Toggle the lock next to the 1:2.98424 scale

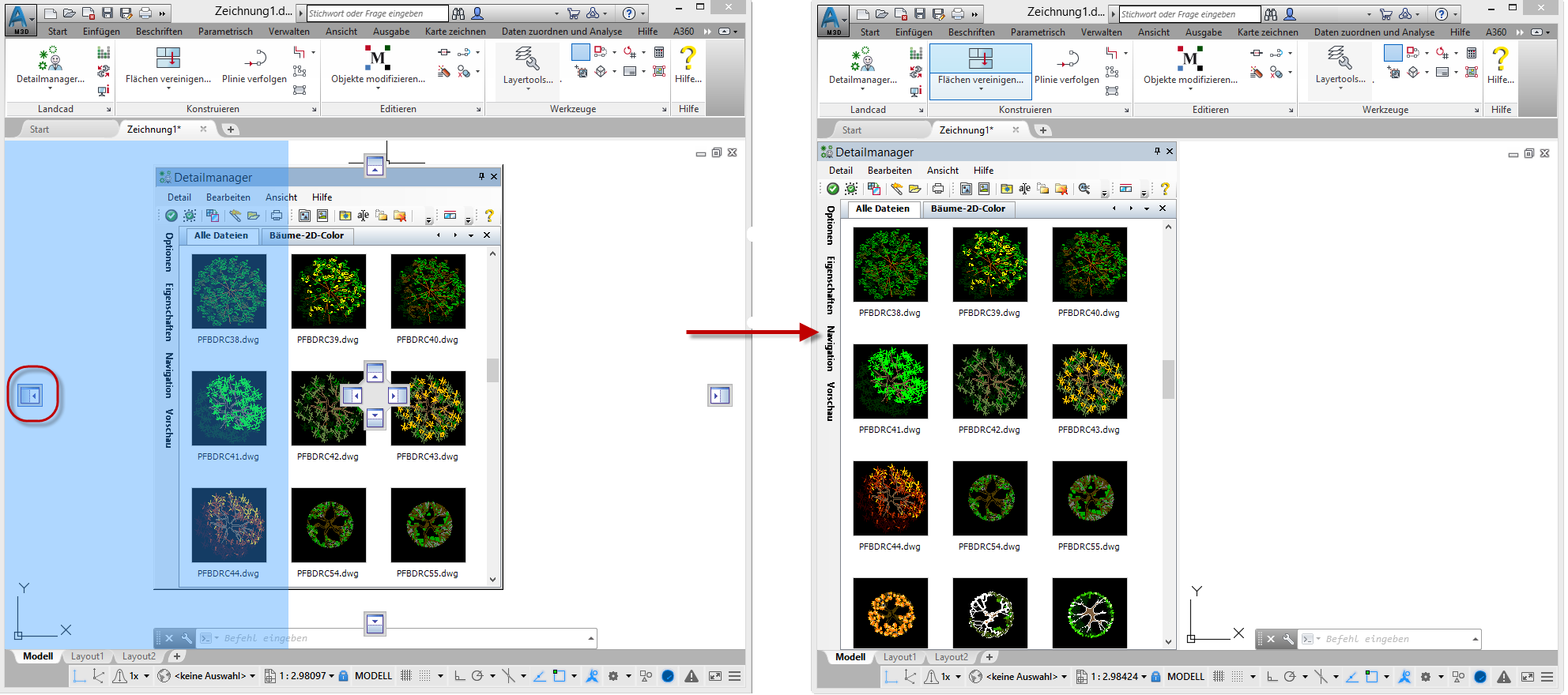point(1156,677)
